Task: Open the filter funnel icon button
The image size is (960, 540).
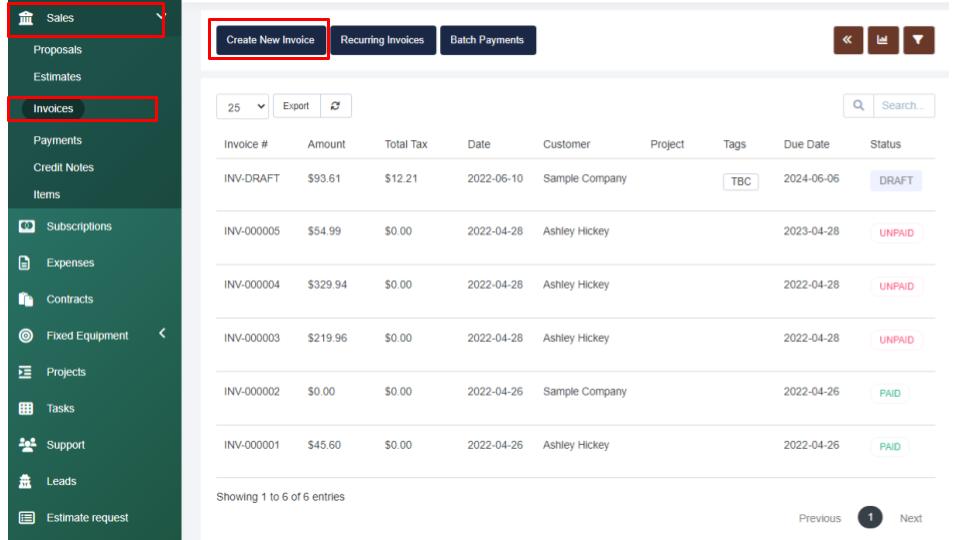Action: pos(918,40)
